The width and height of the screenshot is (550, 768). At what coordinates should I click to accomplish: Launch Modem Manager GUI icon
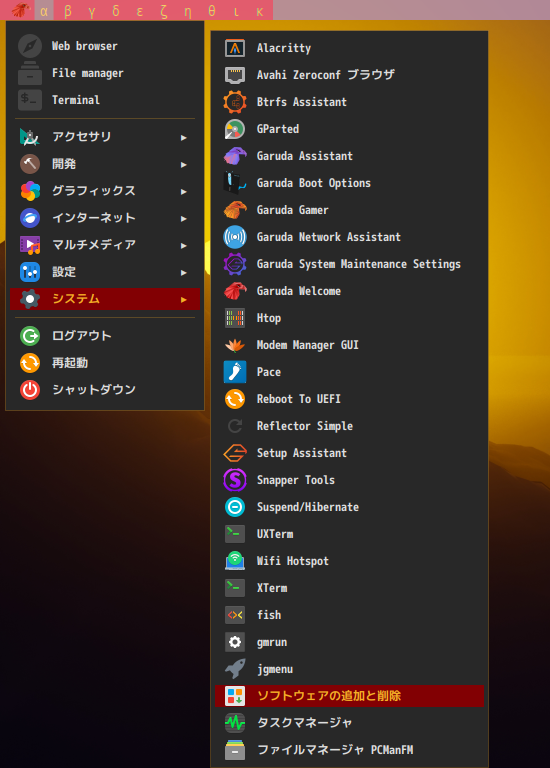pos(235,345)
